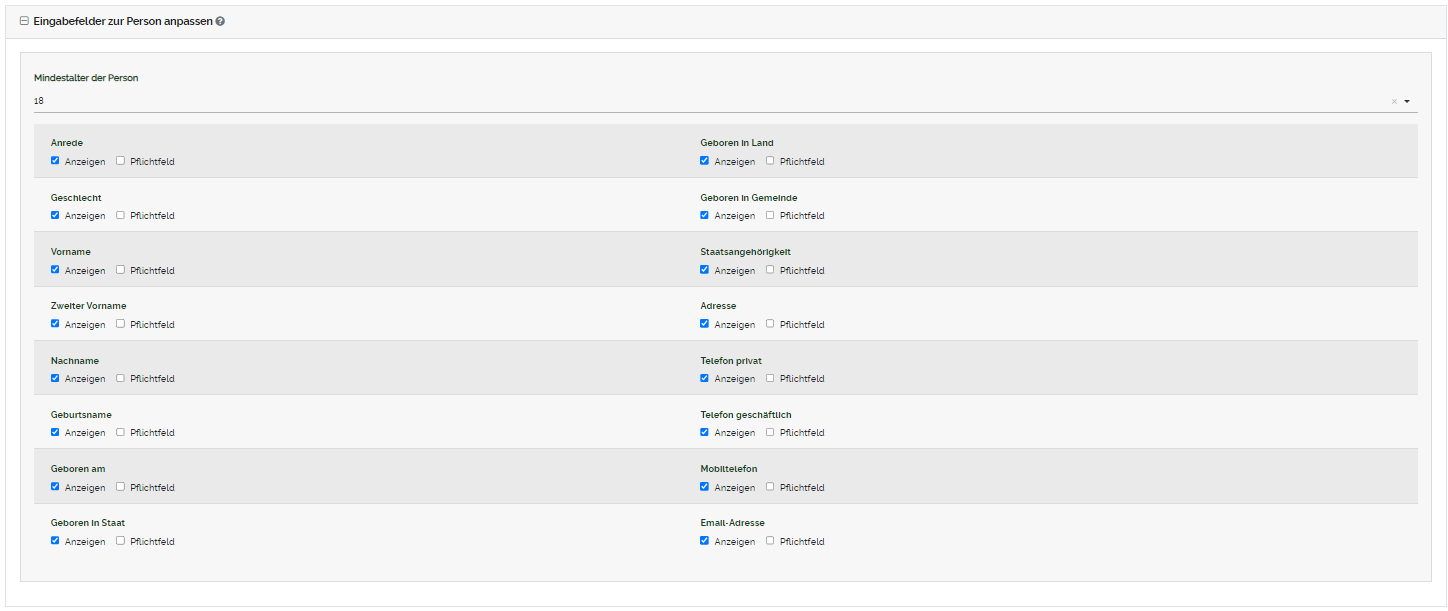Screen dimensions: 1448x611
Task: Uncheck Anzeigen for Geboren in Staat
Action: (55, 541)
